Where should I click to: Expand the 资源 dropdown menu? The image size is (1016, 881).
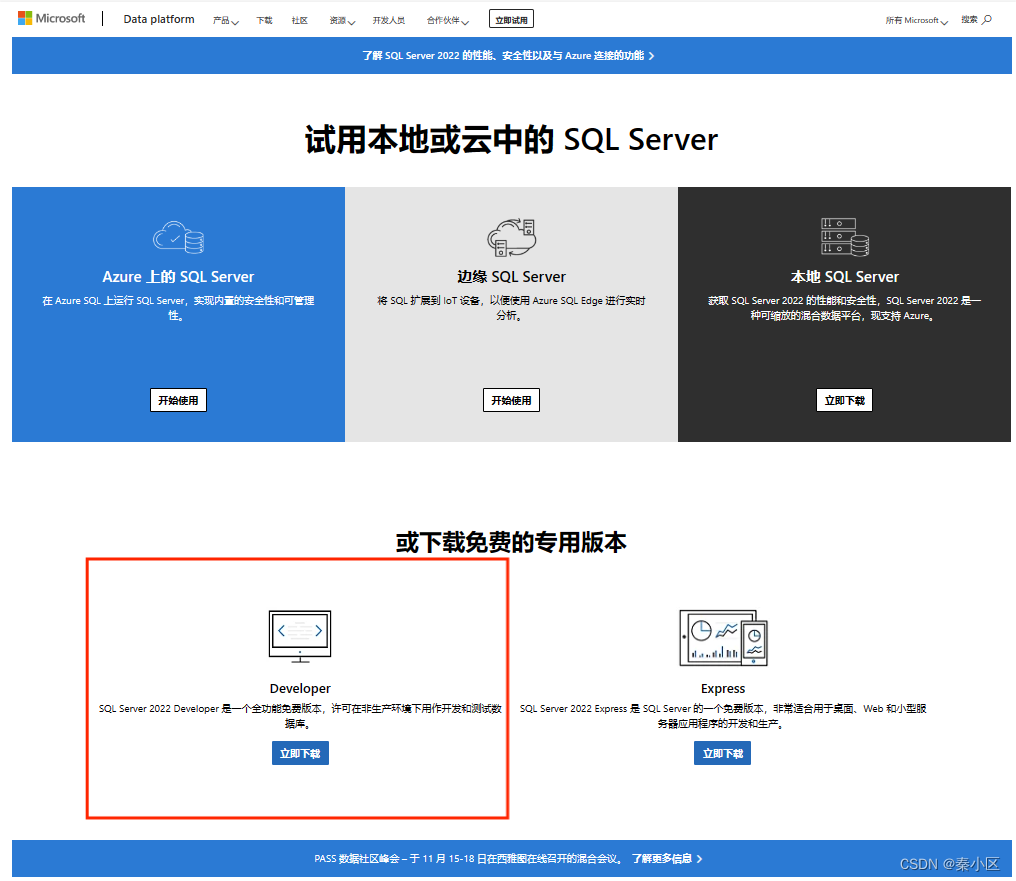point(342,21)
